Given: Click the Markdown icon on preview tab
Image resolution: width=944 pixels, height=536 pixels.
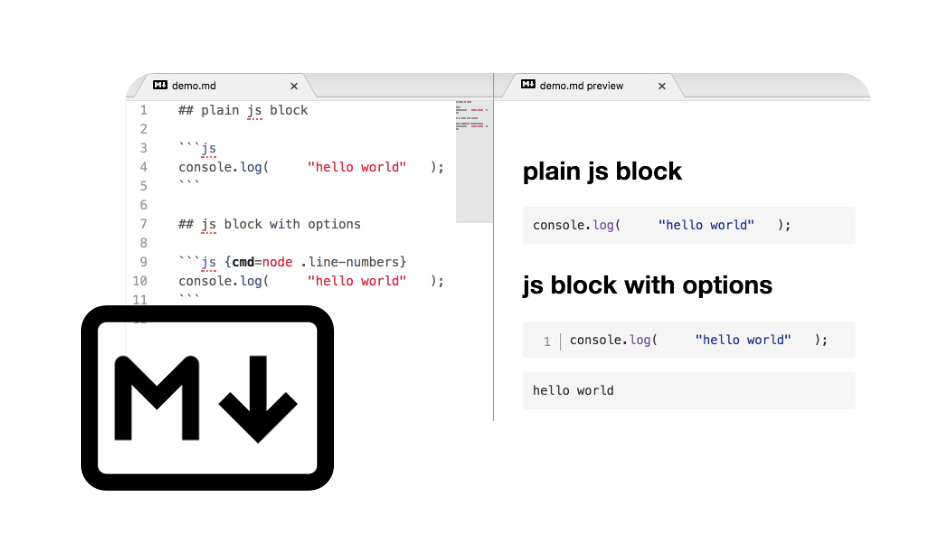Looking at the screenshot, I should [528, 86].
